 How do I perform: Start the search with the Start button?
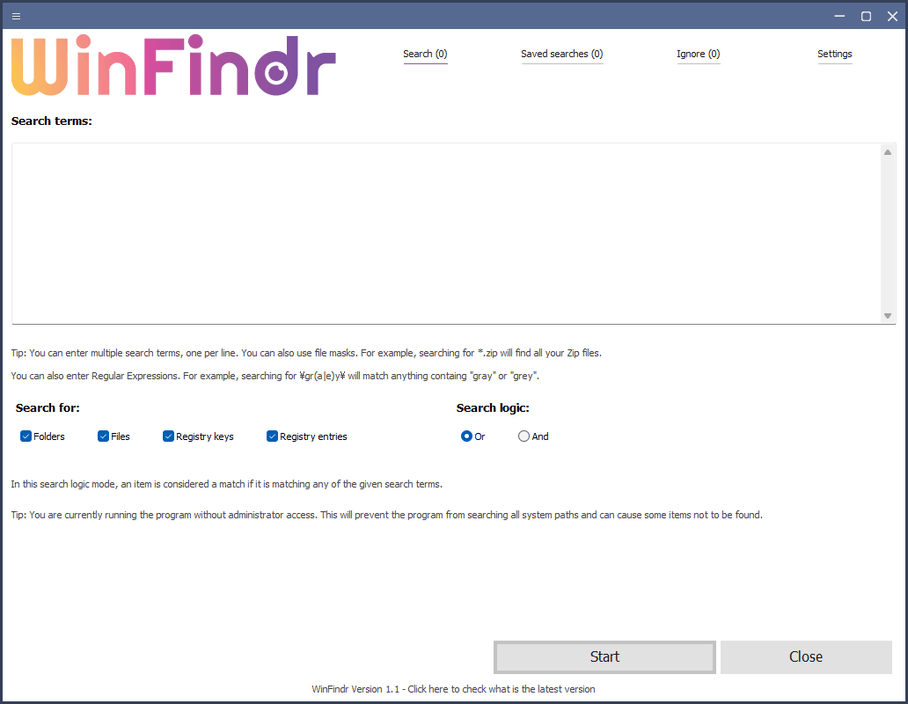(605, 657)
